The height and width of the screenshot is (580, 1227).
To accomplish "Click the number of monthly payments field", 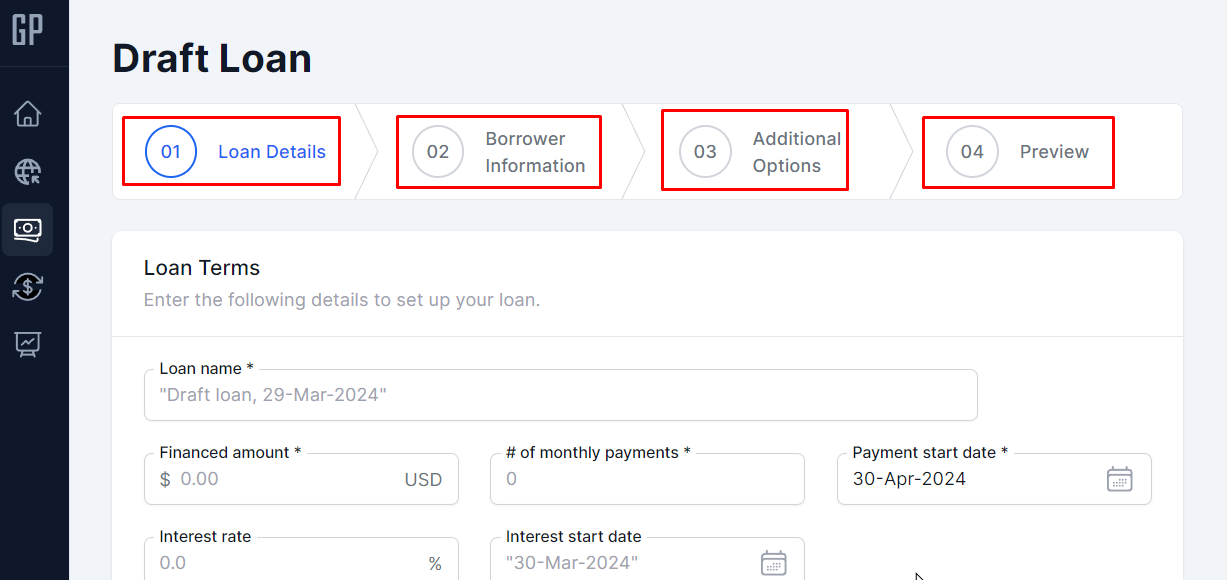I will pos(646,479).
